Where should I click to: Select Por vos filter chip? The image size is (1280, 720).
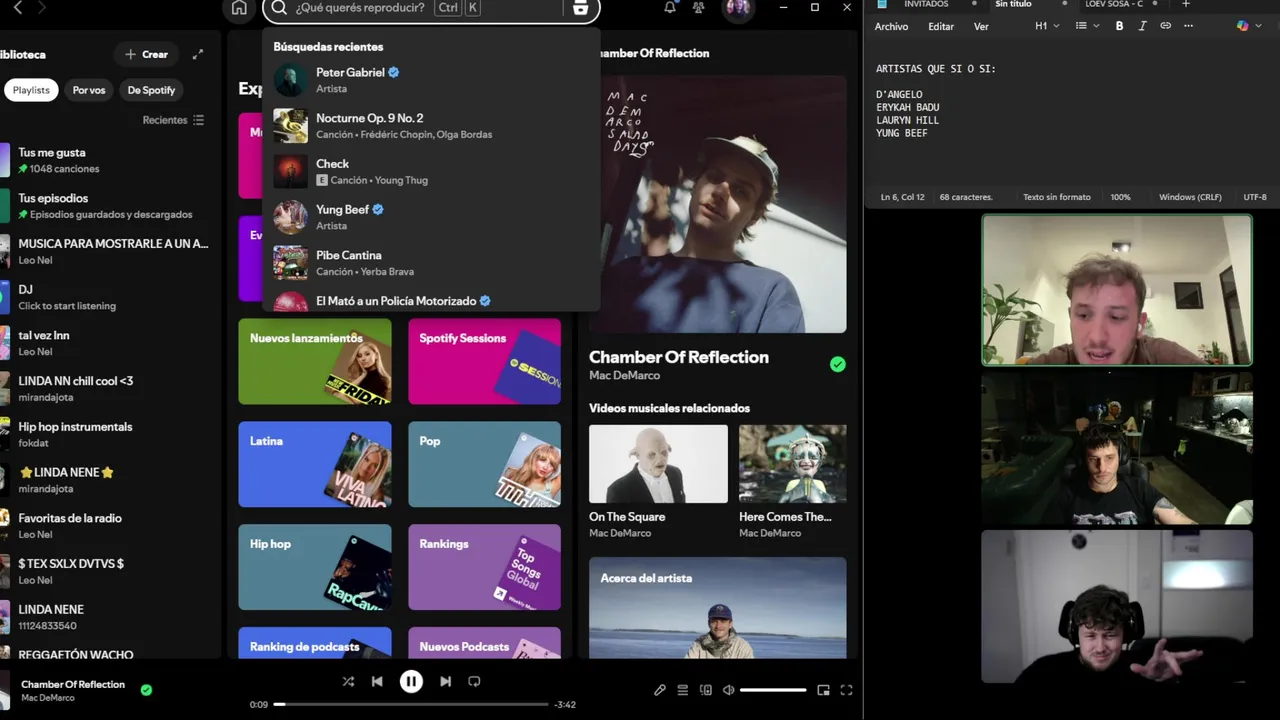(x=89, y=90)
